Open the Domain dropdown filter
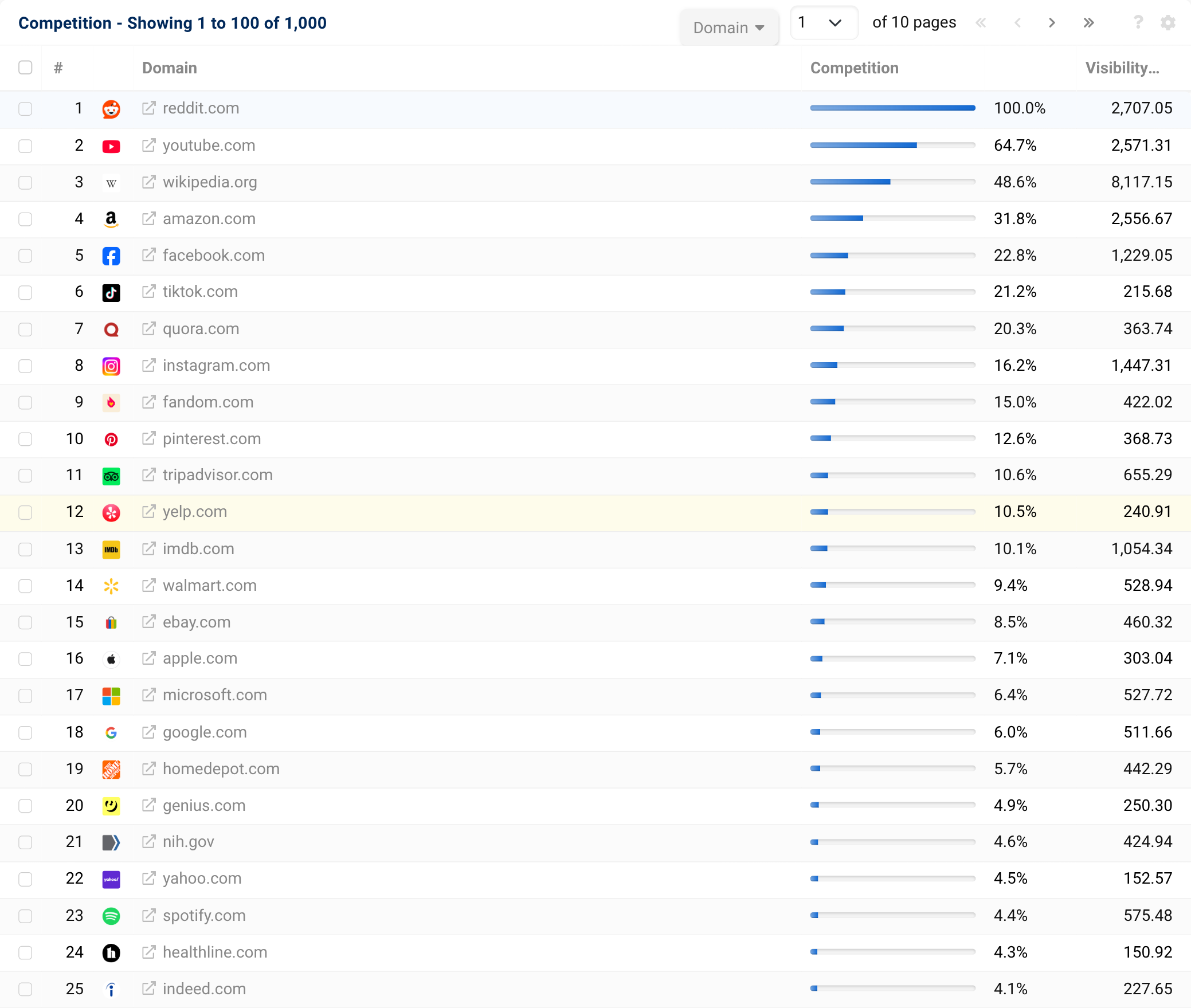 tap(729, 27)
